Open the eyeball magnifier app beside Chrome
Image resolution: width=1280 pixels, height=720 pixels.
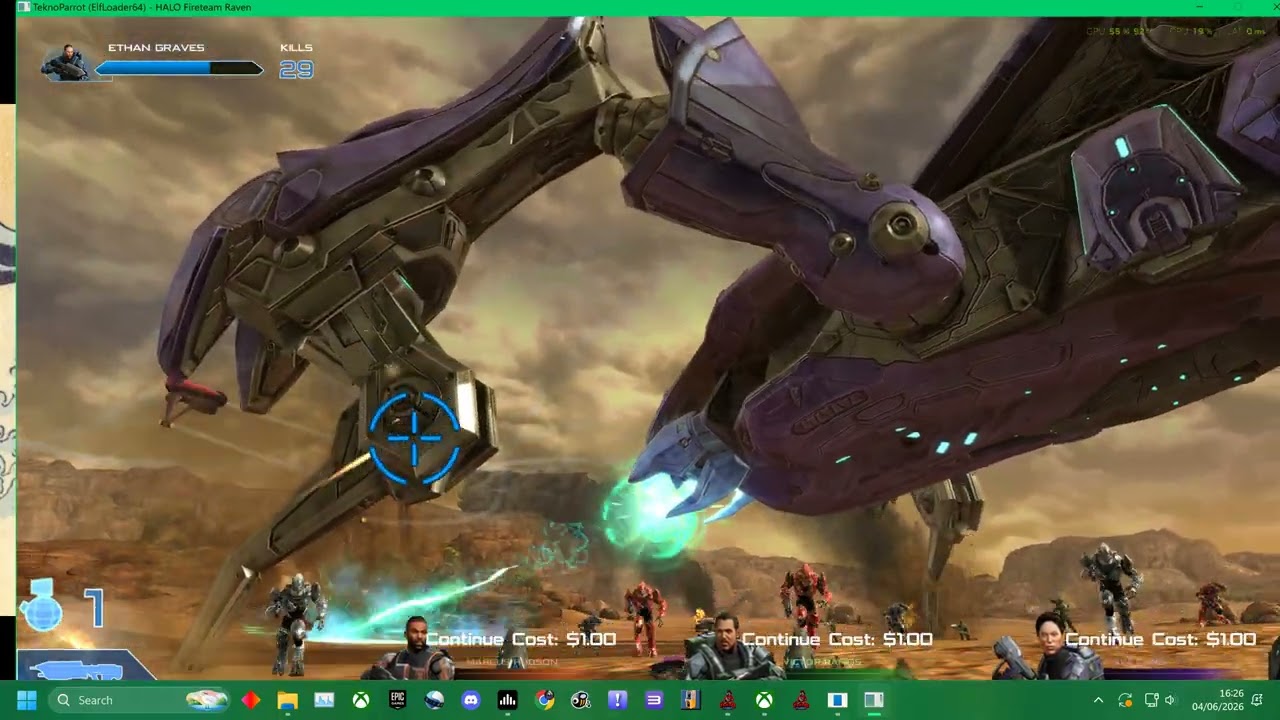[581, 700]
